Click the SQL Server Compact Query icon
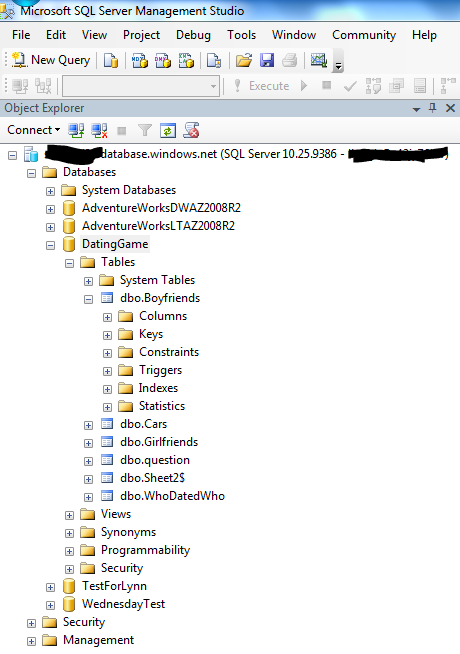Viewport: 460px width, 654px height. pyautogui.click(x=214, y=60)
